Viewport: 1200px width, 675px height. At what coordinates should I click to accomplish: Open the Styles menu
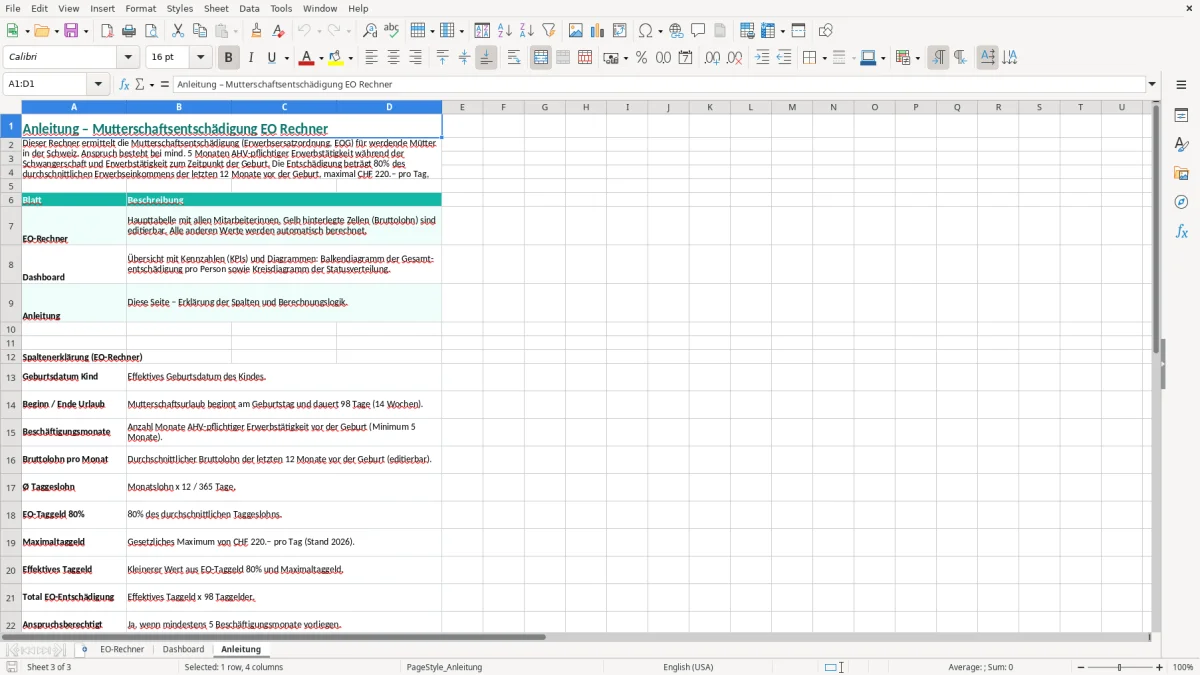(180, 8)
